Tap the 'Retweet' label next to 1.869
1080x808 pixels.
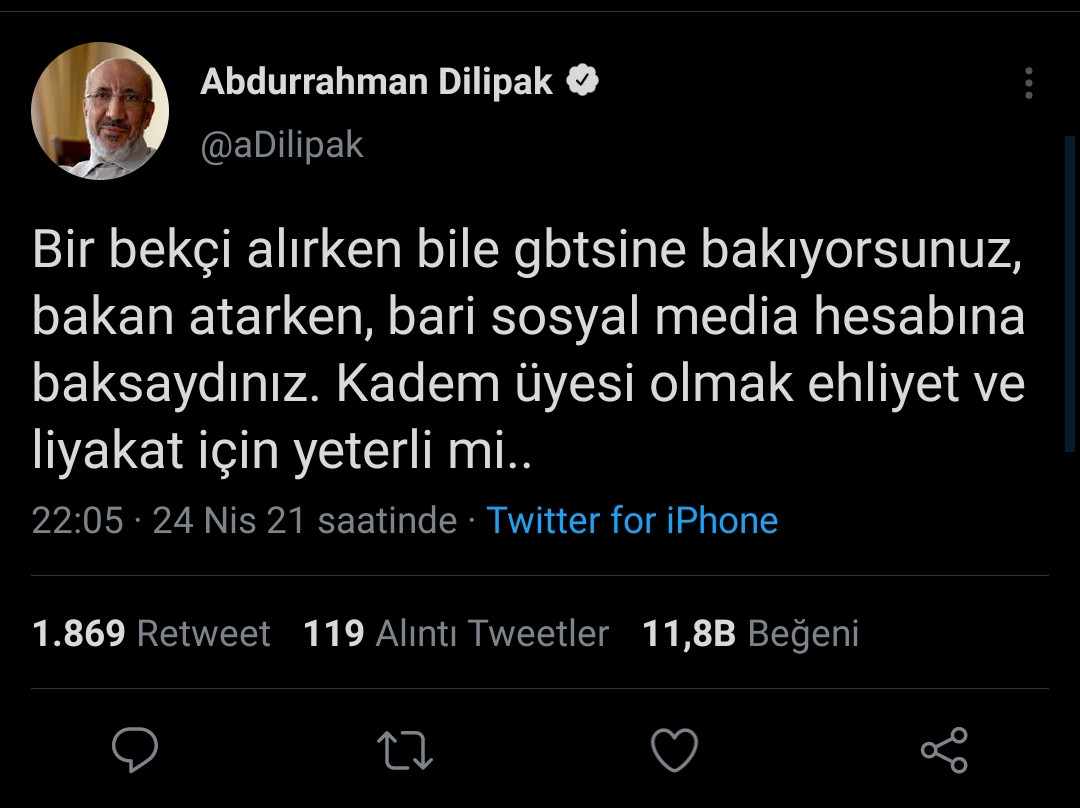[202, 633]
